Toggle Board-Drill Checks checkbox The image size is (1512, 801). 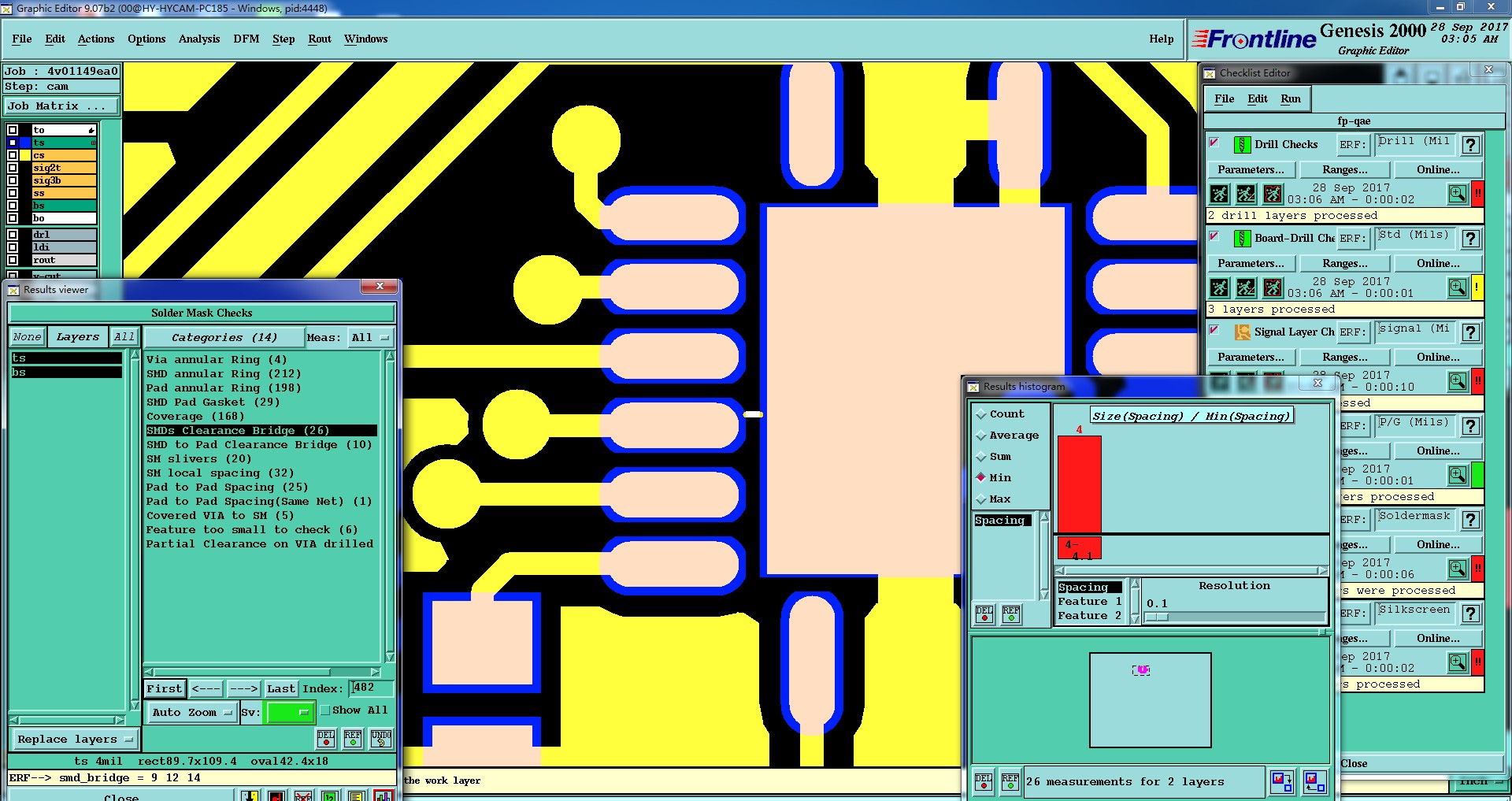(x=1214, y=236)
